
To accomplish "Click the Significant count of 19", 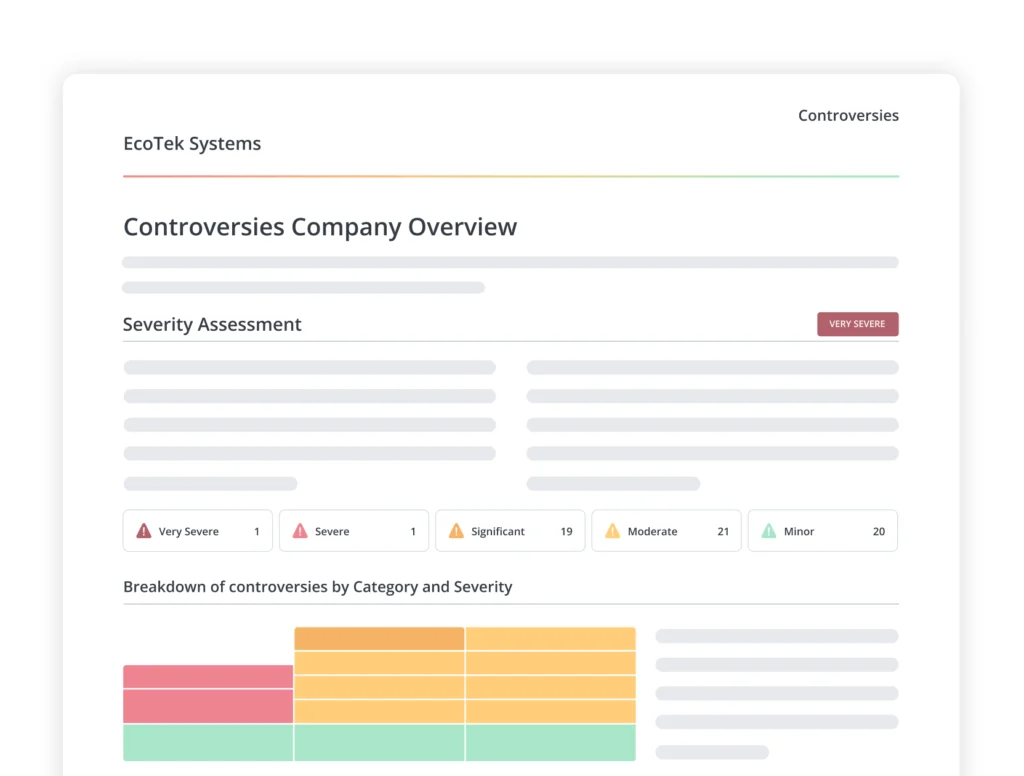I will pyautogui.click(x=566, y=532).
